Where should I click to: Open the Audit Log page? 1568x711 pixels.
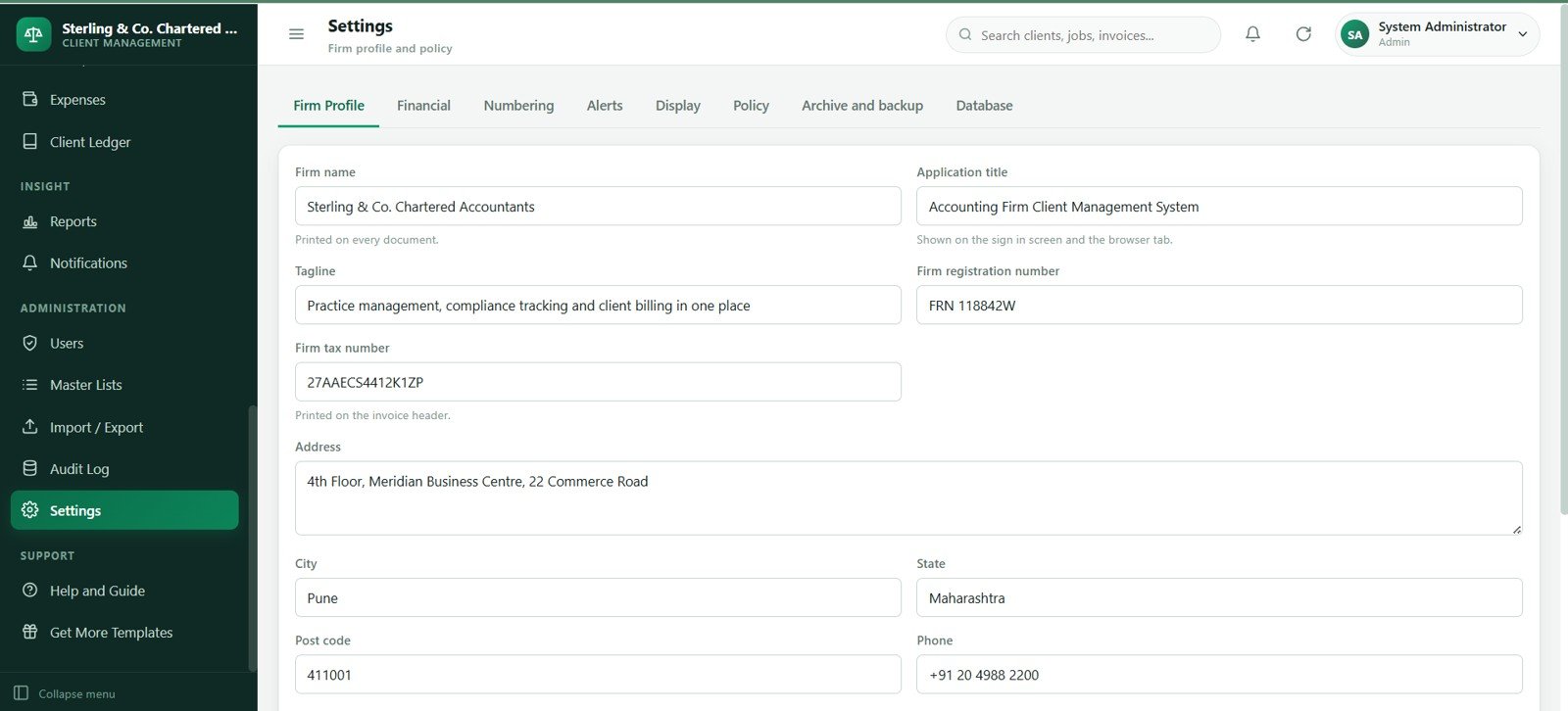point(124,469)
